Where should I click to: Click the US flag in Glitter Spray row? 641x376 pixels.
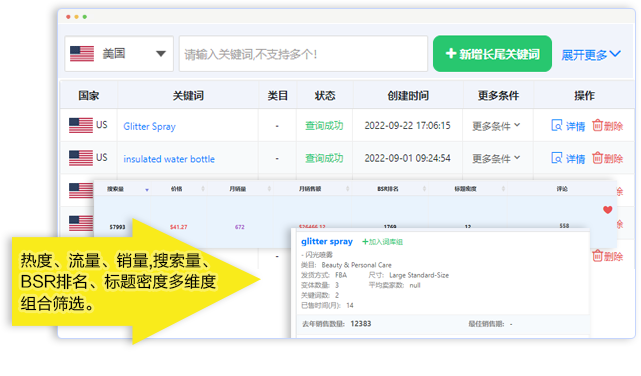(x=81, y=125)
